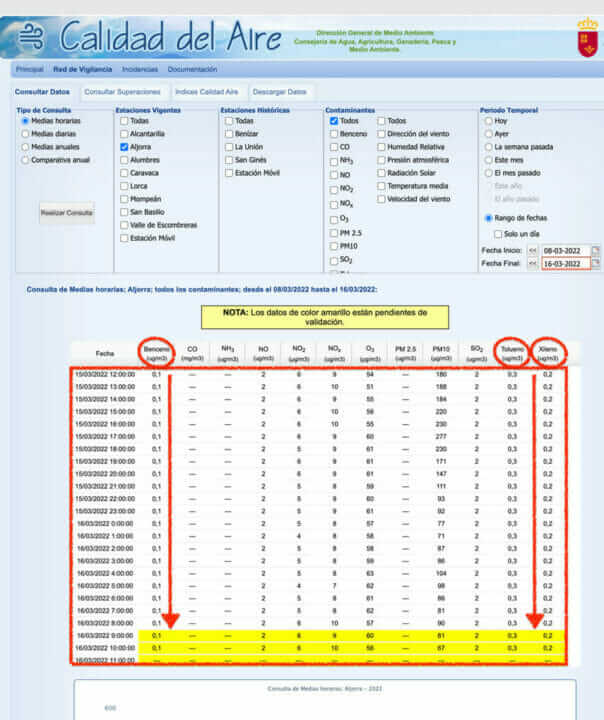Click the << button beside Fecha Inicio

pyautogui.click(x=533, y=250)
